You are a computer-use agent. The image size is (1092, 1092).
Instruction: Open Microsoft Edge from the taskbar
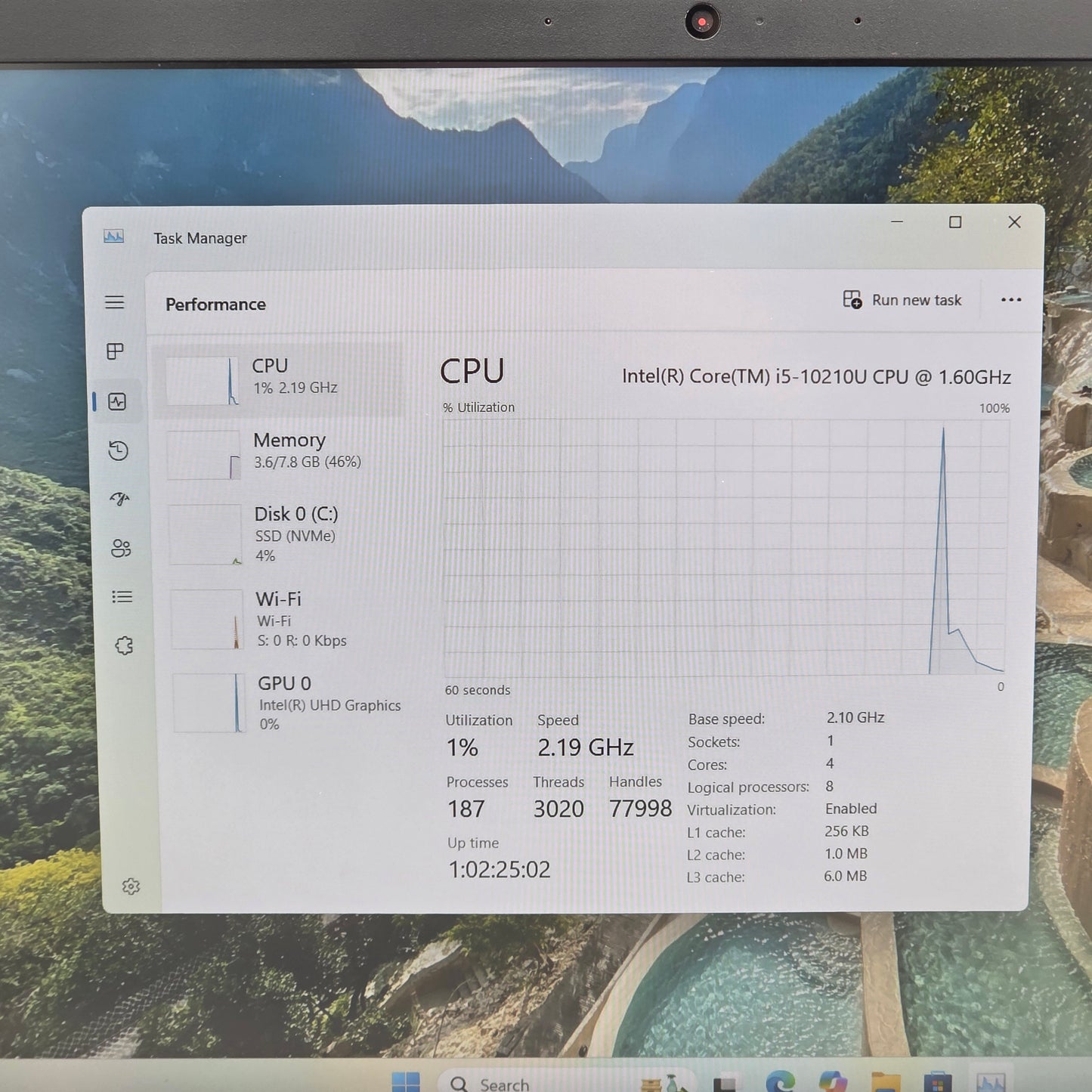(779, 1082)
